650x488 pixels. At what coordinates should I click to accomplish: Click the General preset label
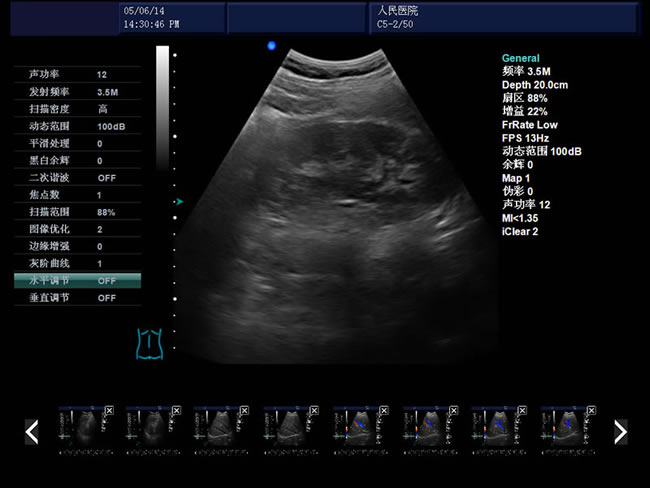coord(520,59)
